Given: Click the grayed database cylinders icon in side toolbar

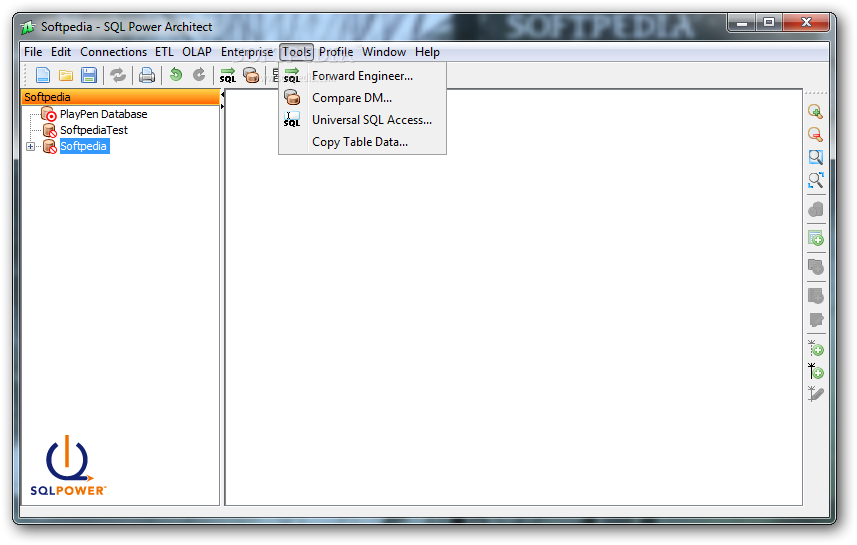Looking at the screenshot, I should coord(815,209).
